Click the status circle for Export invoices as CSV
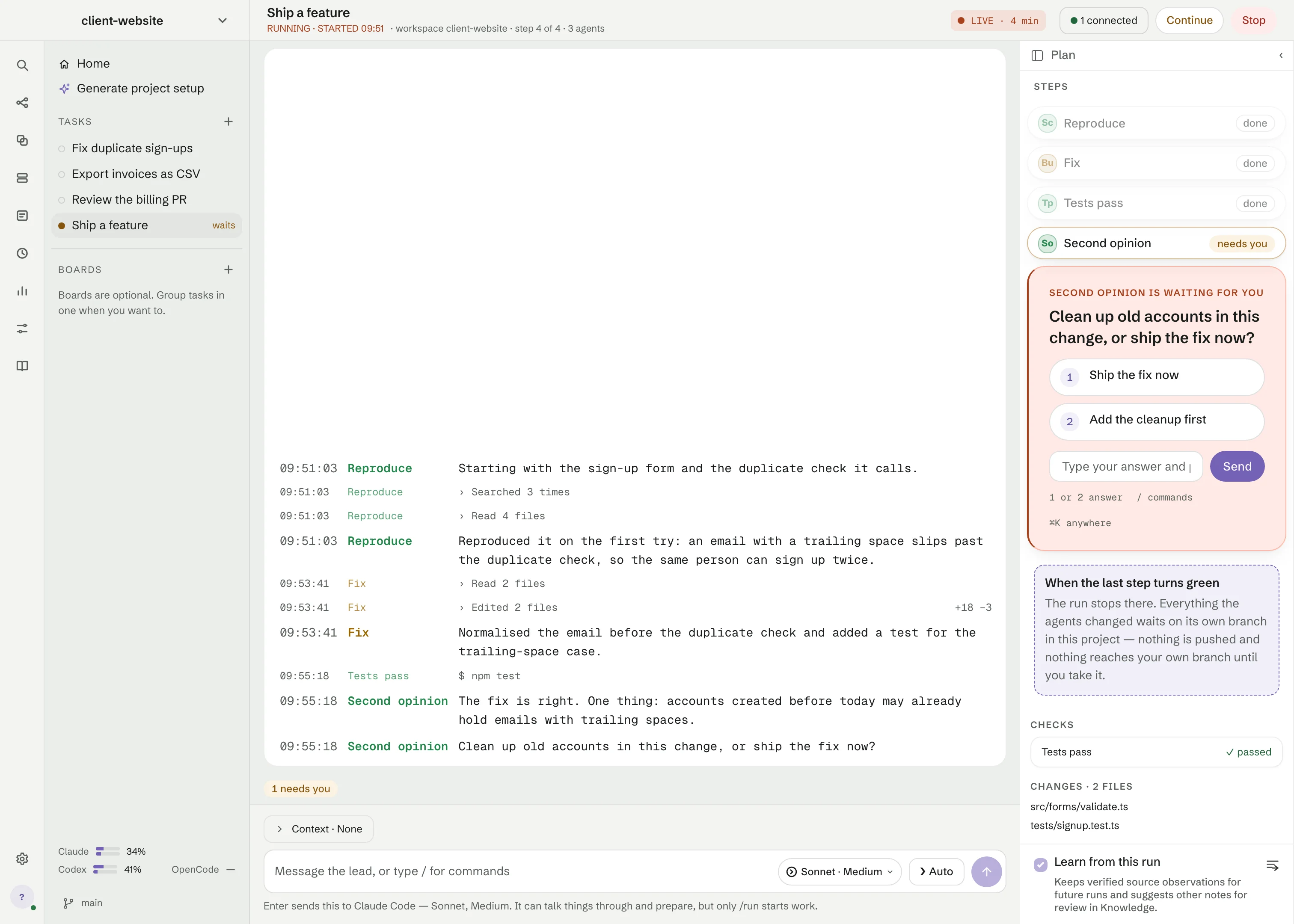Screen dimensions: 1294x924 (62, 175)
